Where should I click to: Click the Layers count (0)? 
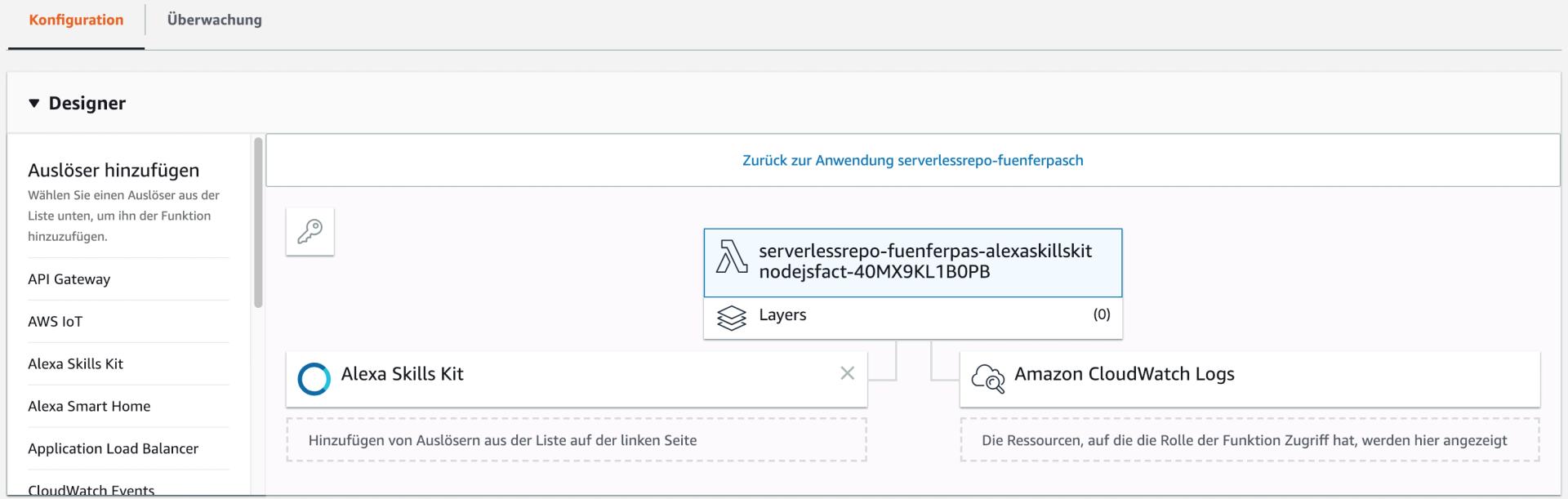click(1101, 315)
